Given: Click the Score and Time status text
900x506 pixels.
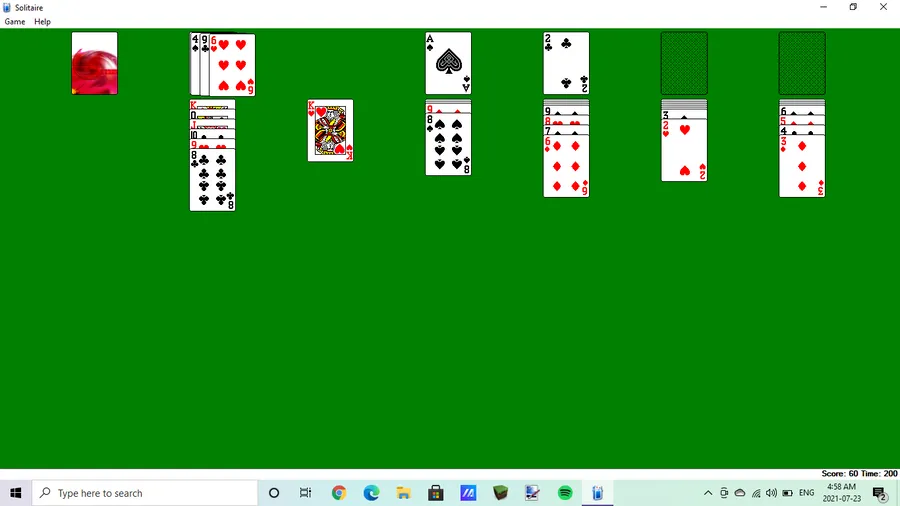Looking at the screenshot, I should pyautogui.click(x=859, y=473).
